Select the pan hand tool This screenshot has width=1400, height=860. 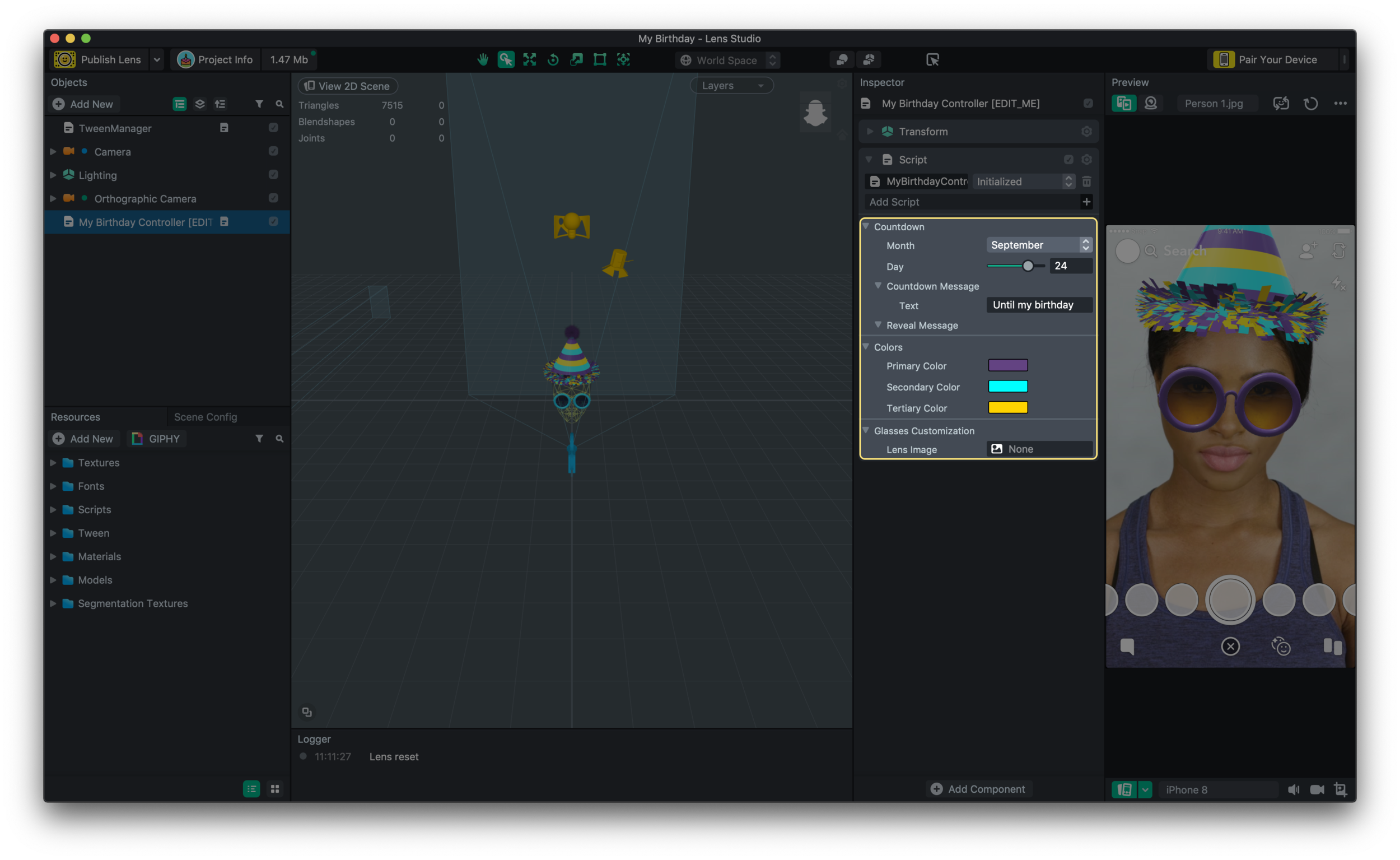483,60
